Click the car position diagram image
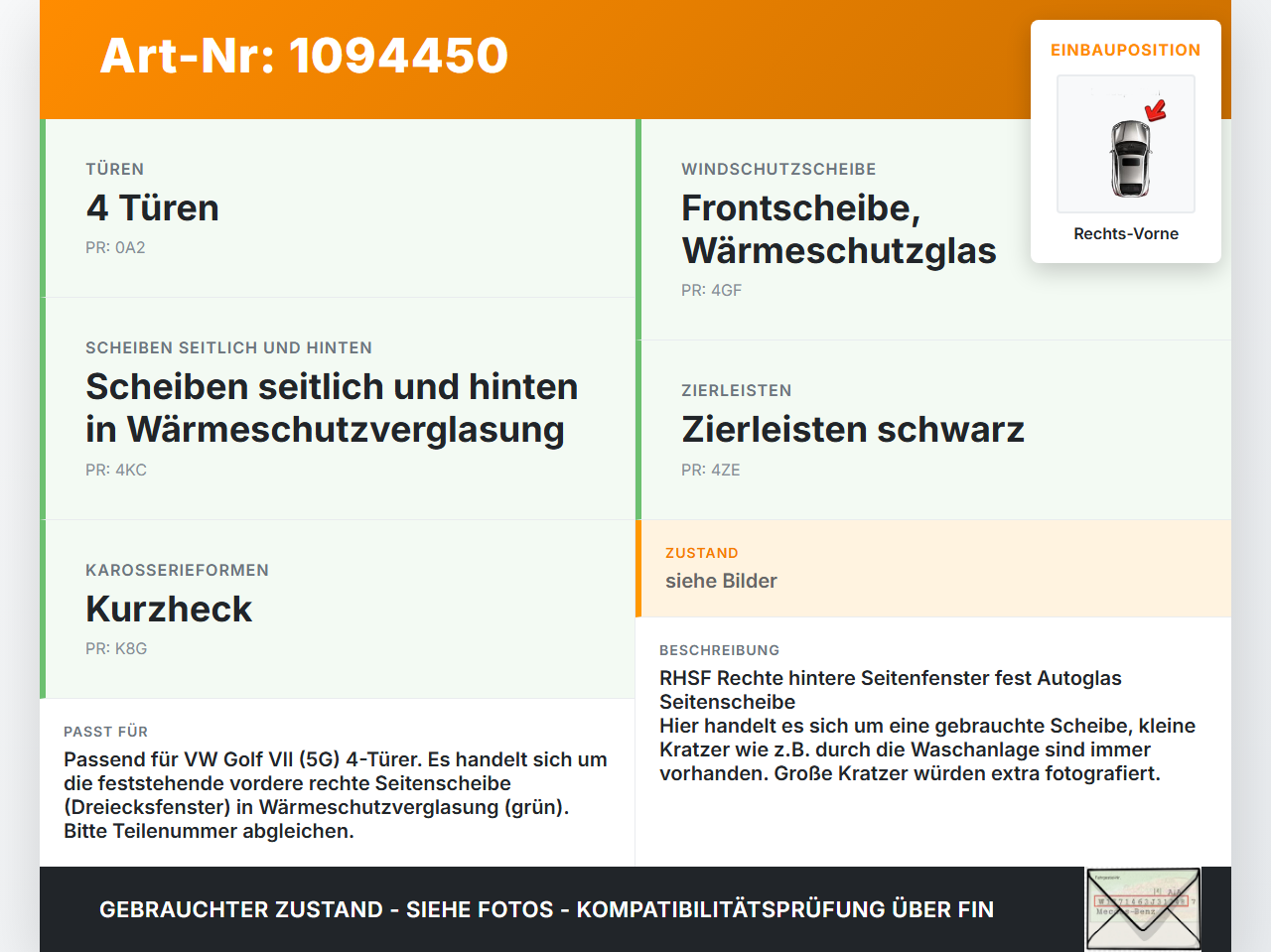Screen dimensions: 1271x952 click(1126, 144)
